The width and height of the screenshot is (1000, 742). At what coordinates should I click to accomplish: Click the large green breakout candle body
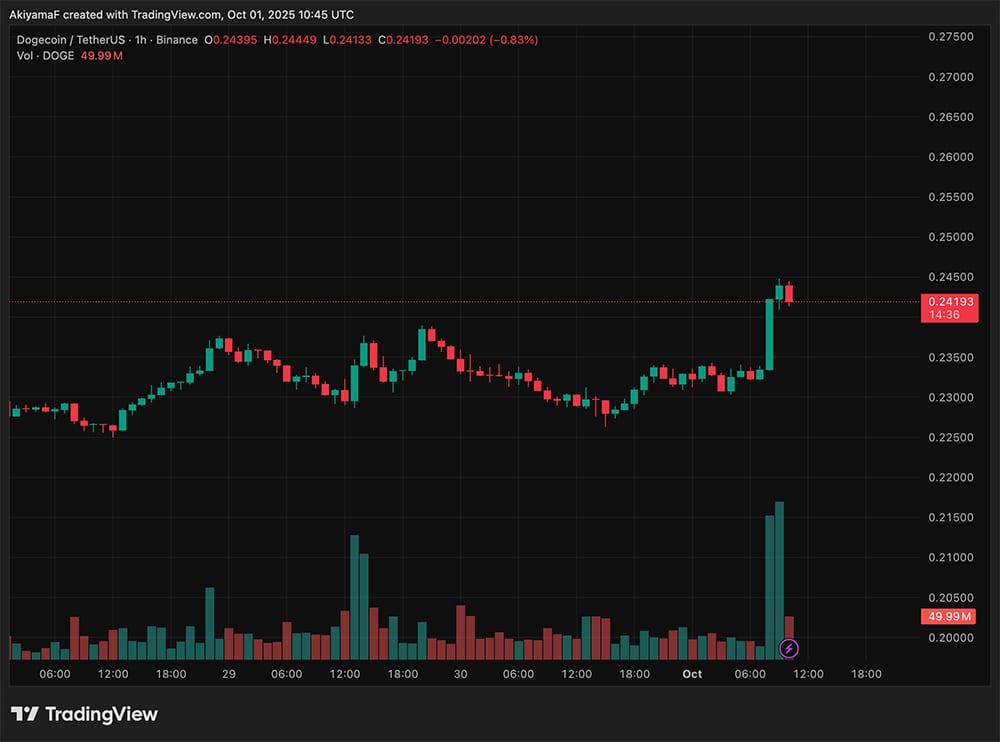pos(770,334)
